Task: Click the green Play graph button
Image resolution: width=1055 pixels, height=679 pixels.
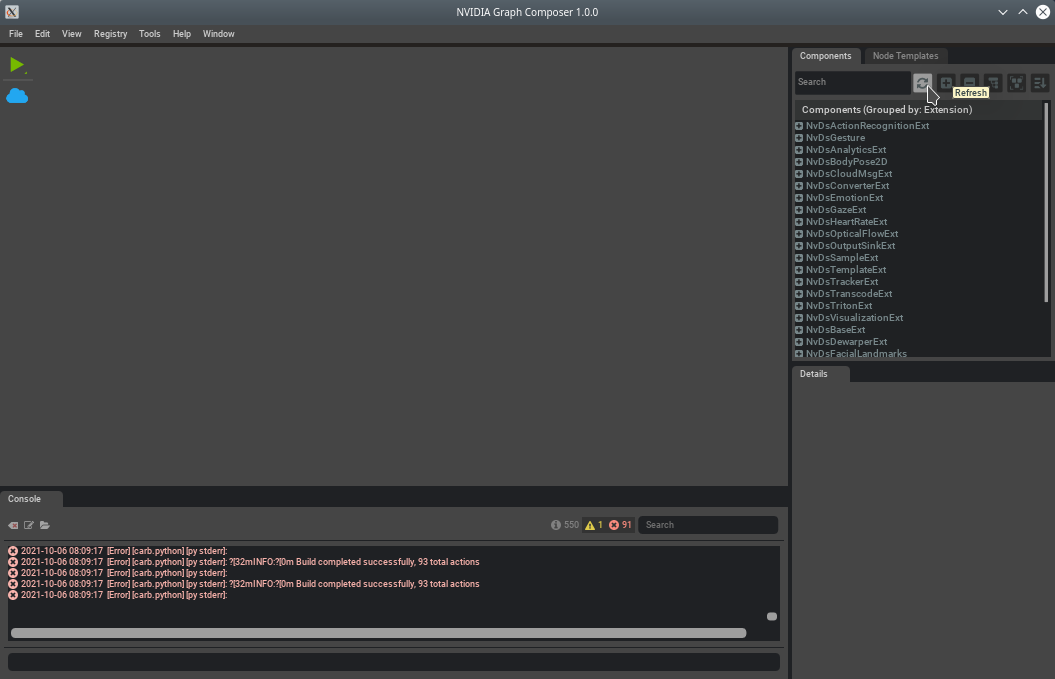Action: [x=17, y=65]
